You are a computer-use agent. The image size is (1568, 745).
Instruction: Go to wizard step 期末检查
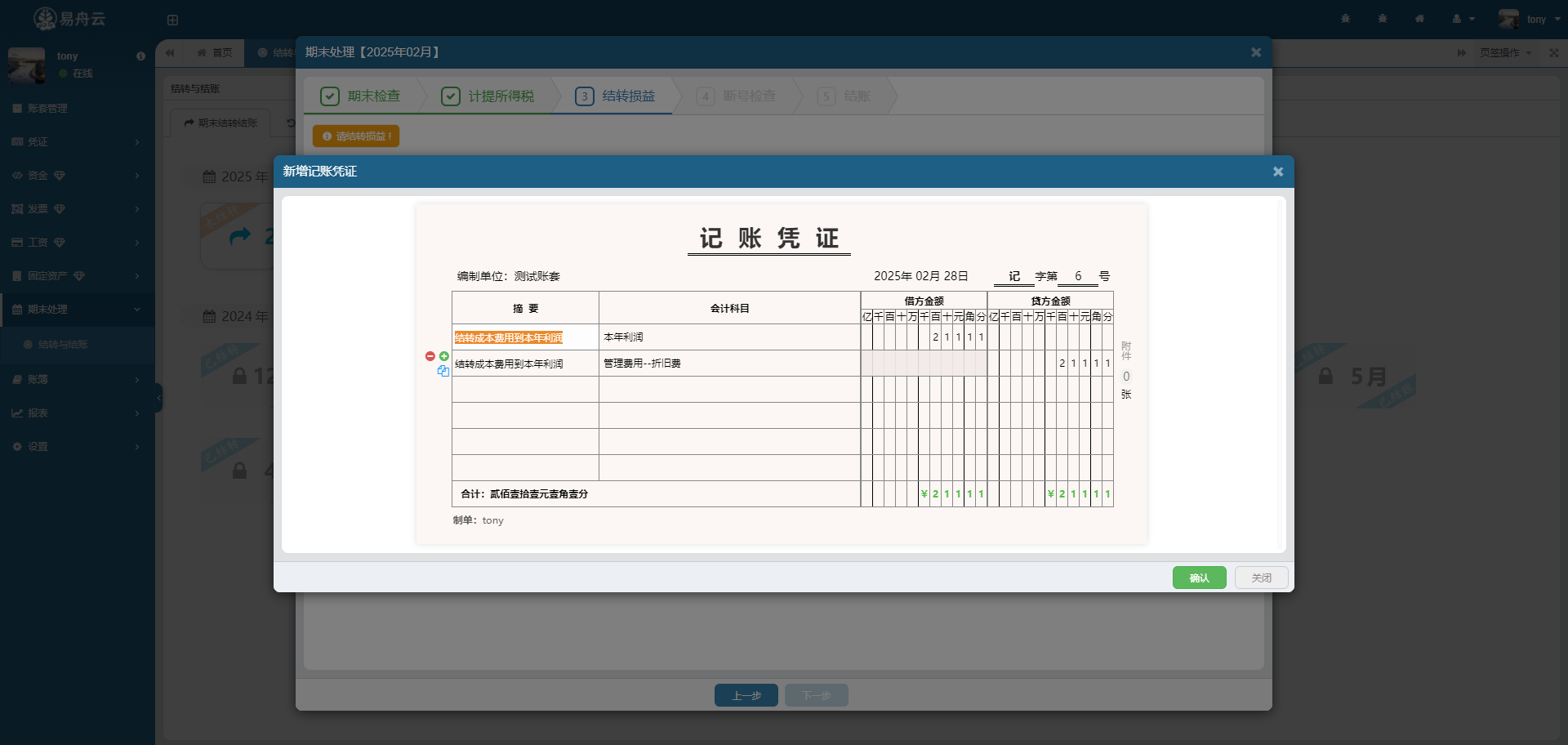(x=361, y=96)
